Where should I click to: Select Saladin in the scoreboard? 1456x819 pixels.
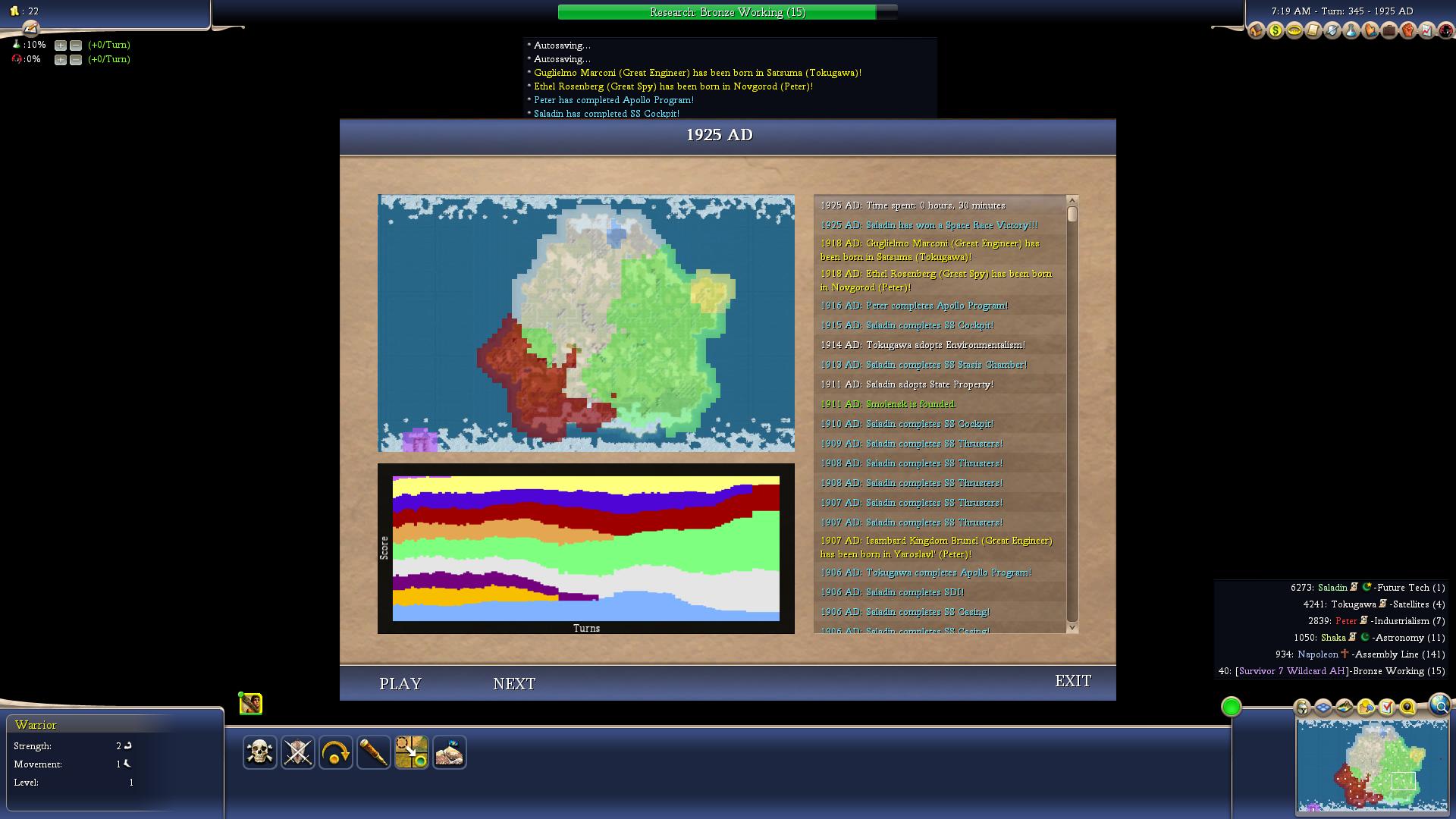[x=1332, y=588]
